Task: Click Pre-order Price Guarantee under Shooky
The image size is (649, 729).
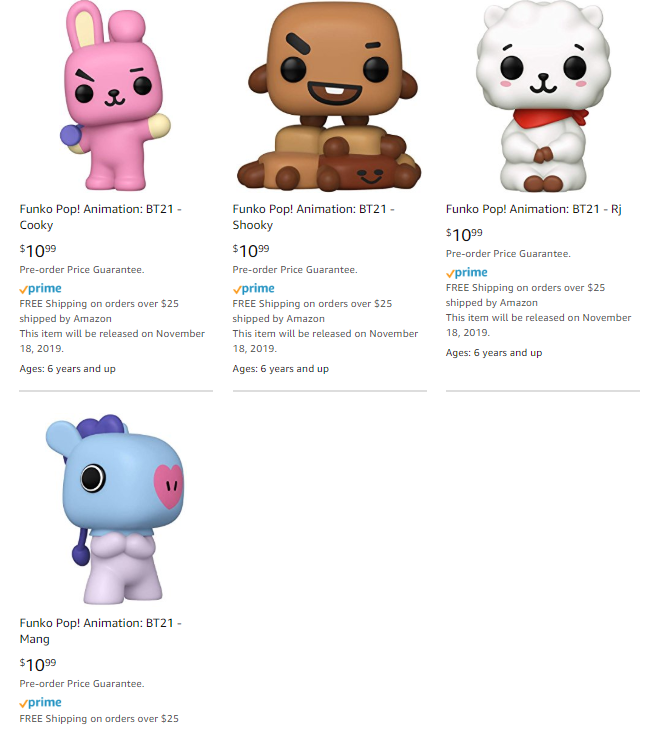Action: pyautogui.click(x=295, y=270)
